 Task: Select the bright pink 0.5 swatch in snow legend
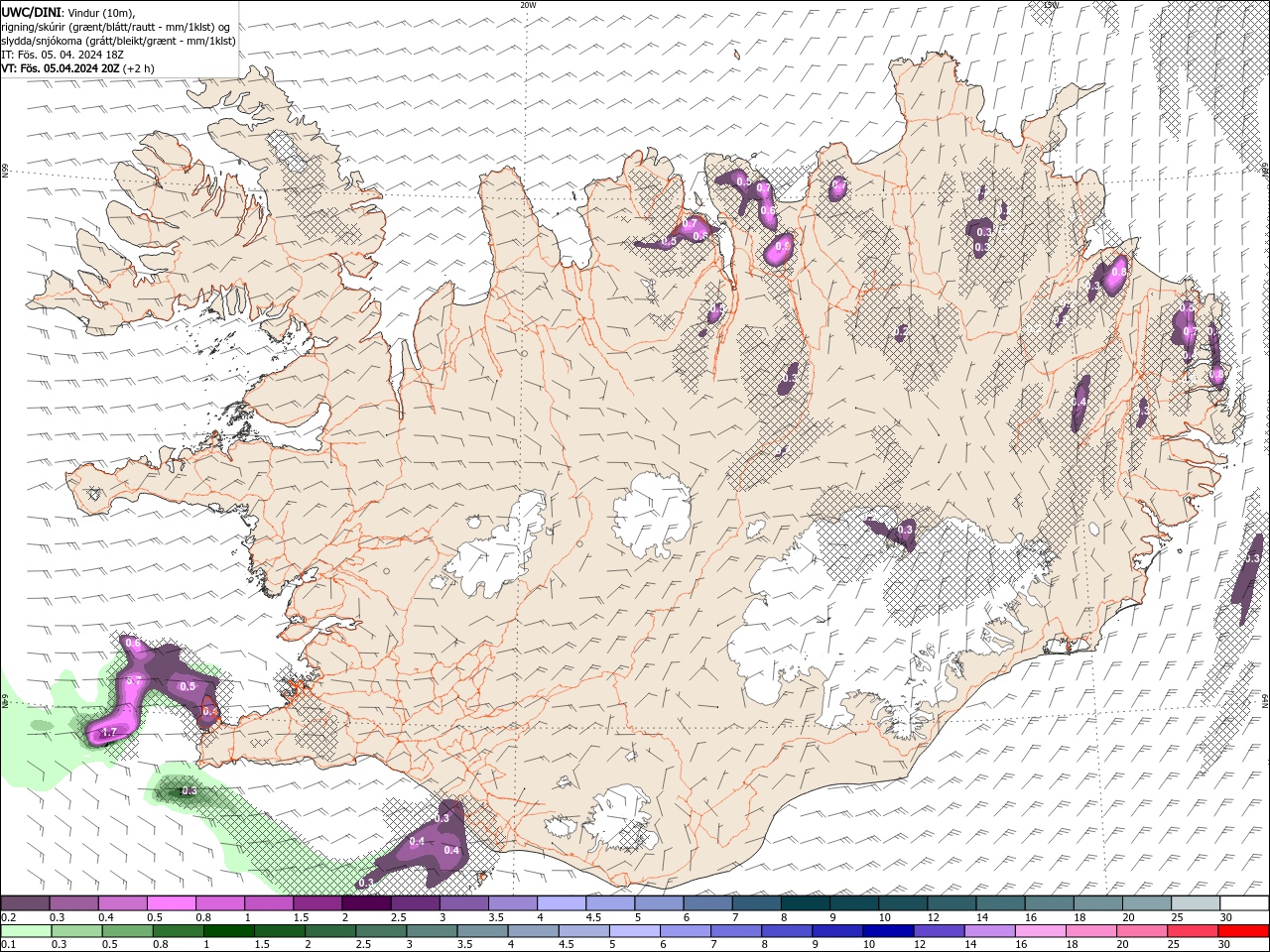coord(171,903)
